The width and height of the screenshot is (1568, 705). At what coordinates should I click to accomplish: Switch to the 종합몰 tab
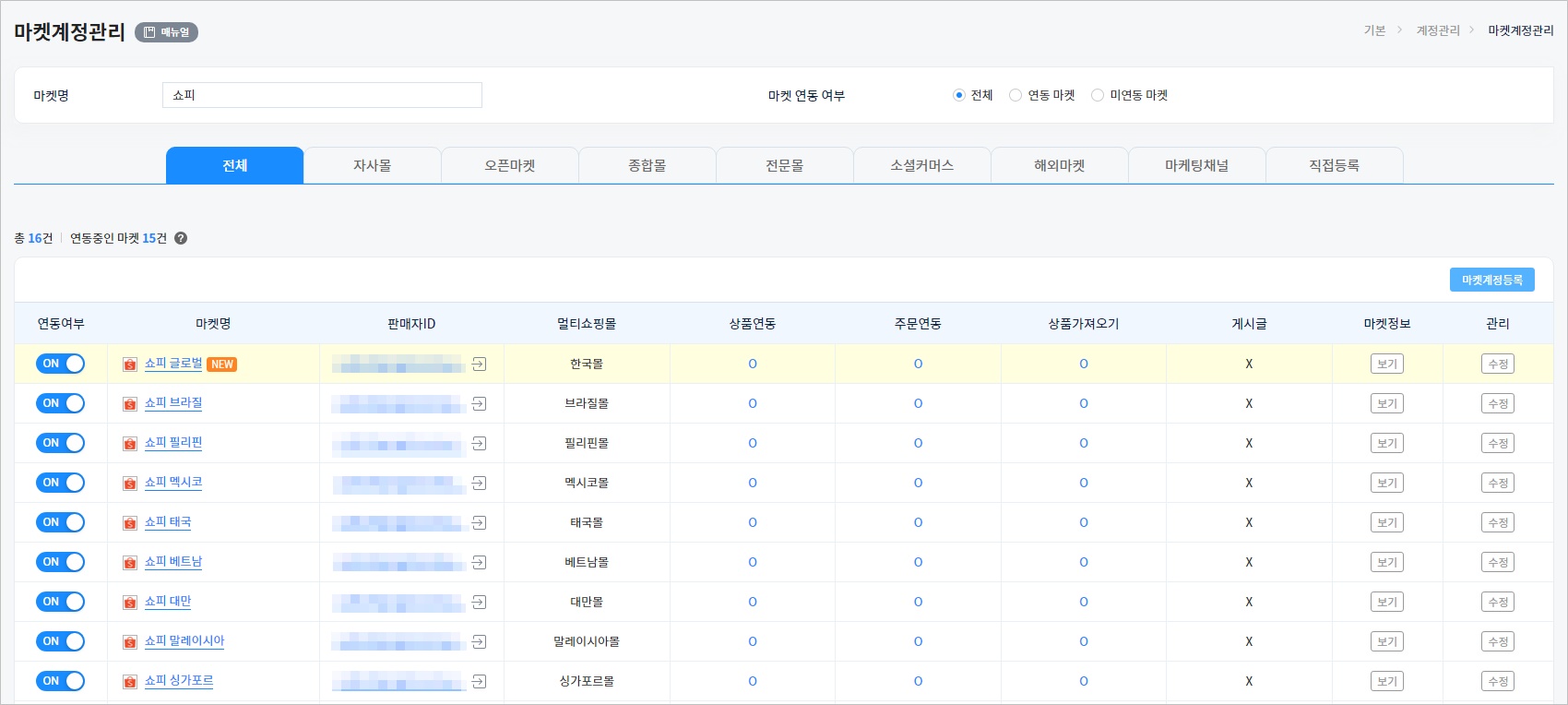click(x=647, y=165)
